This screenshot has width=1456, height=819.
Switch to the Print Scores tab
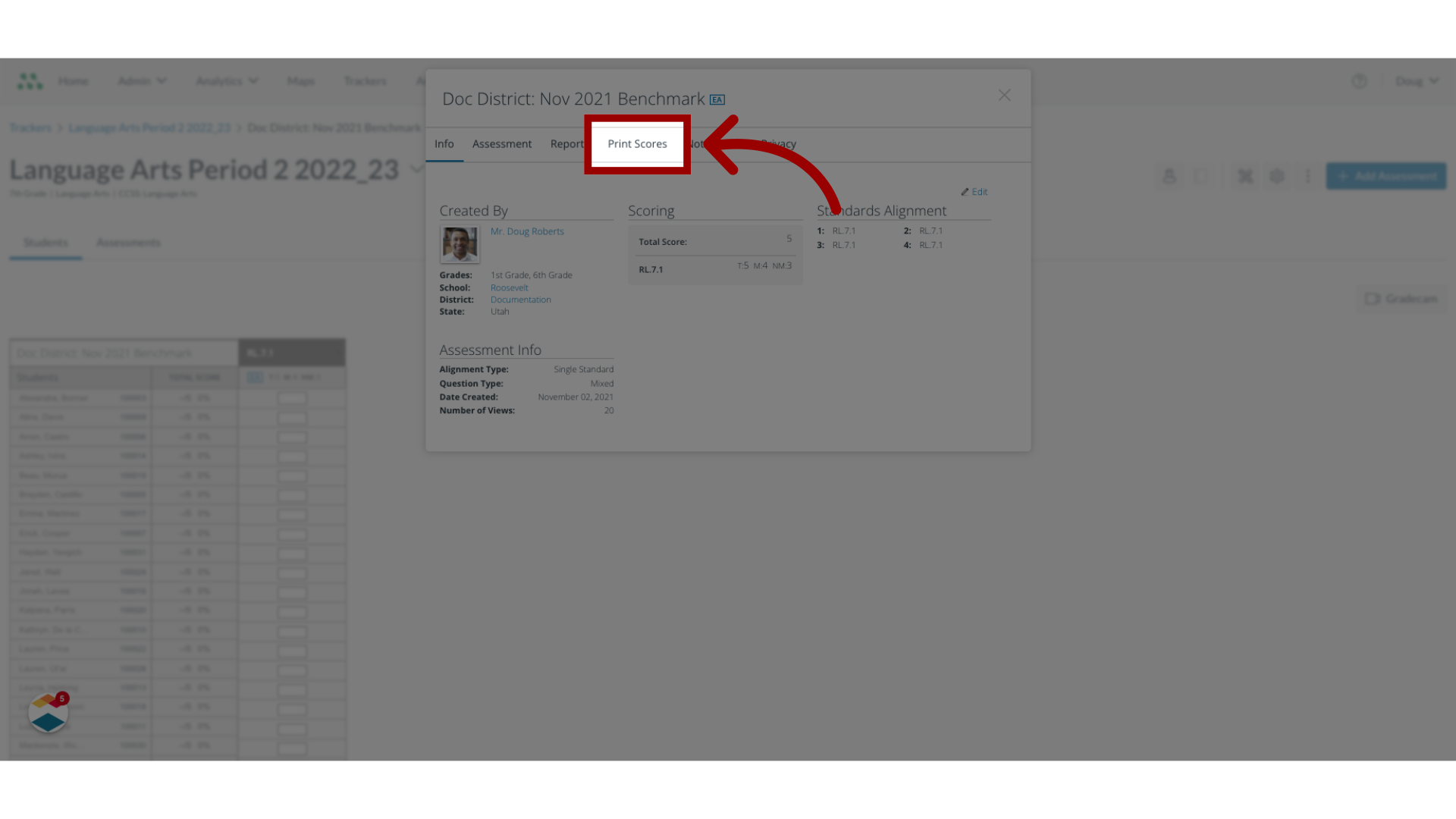[637, 144]
